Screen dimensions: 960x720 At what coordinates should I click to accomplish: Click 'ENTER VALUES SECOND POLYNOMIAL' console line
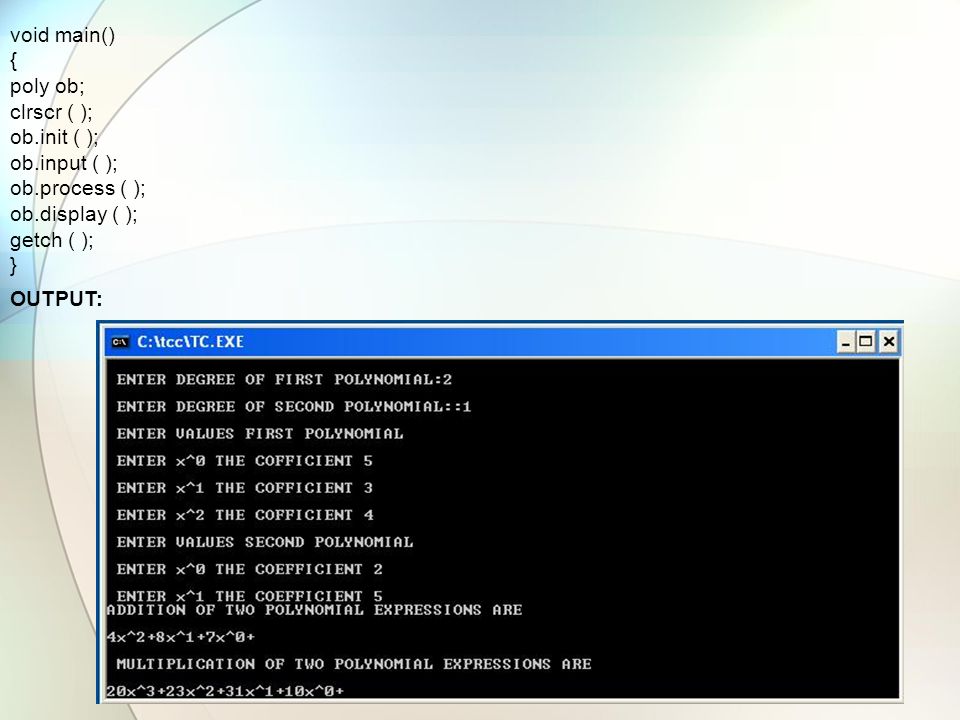click(264, 542)
